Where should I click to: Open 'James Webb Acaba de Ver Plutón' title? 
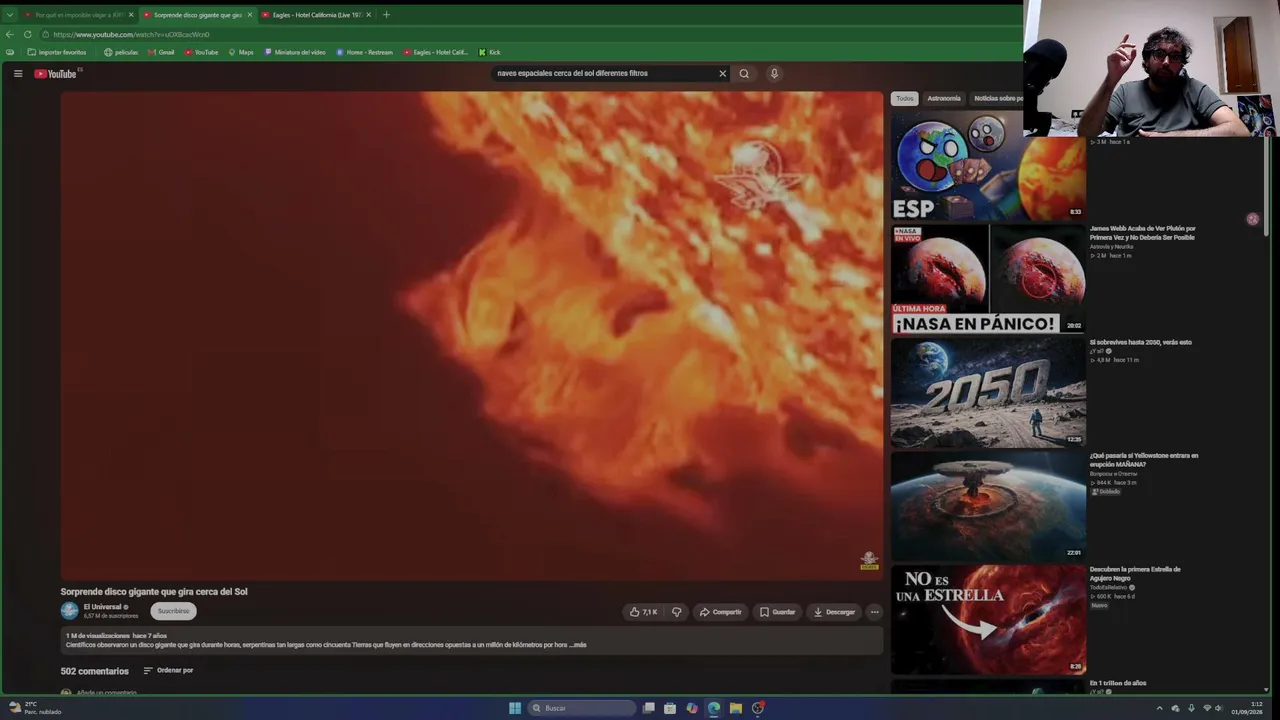pos(1143,233)
